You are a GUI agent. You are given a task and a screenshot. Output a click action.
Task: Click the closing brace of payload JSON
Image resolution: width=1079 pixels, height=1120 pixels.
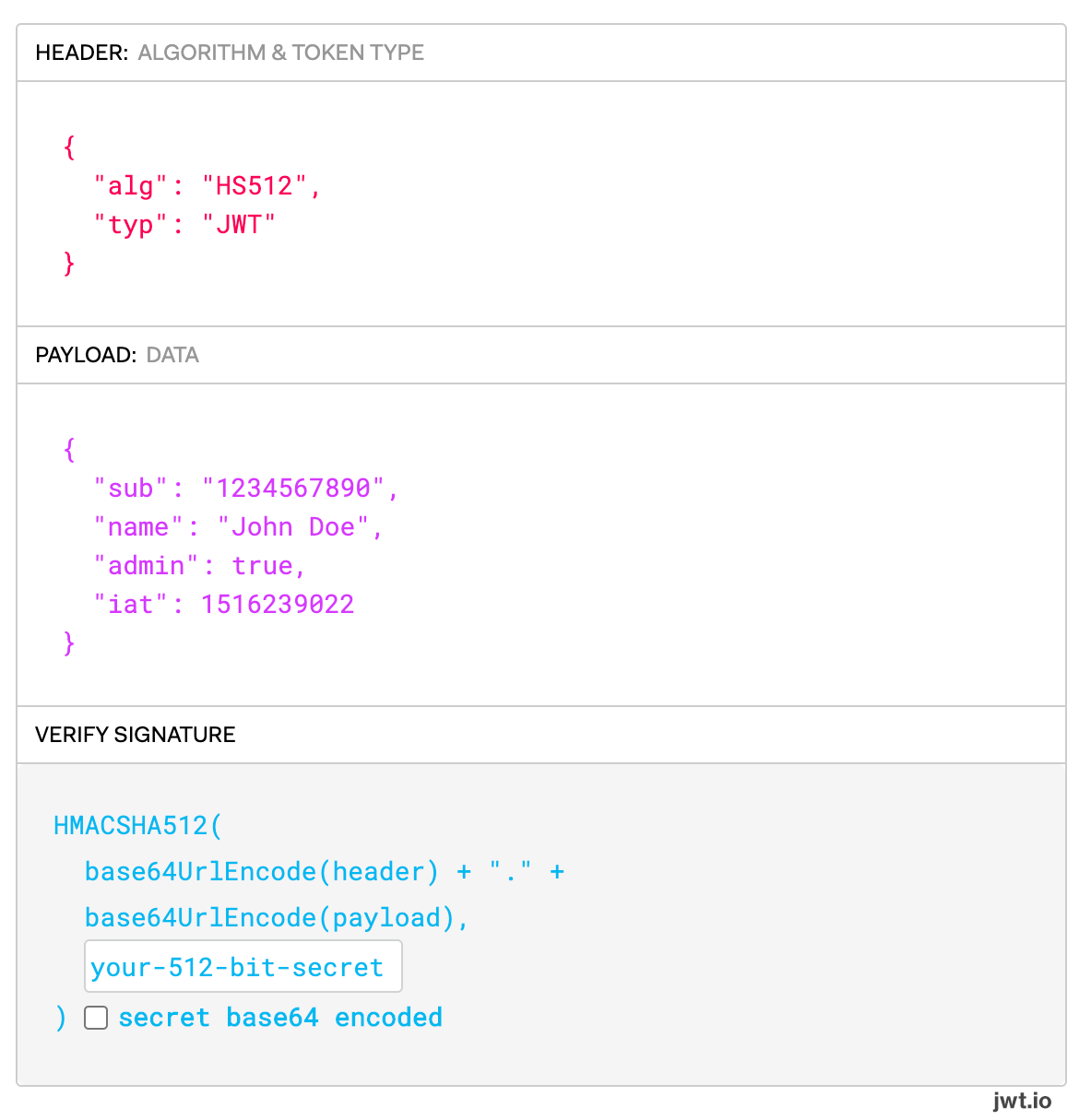(x=68, y=643)
